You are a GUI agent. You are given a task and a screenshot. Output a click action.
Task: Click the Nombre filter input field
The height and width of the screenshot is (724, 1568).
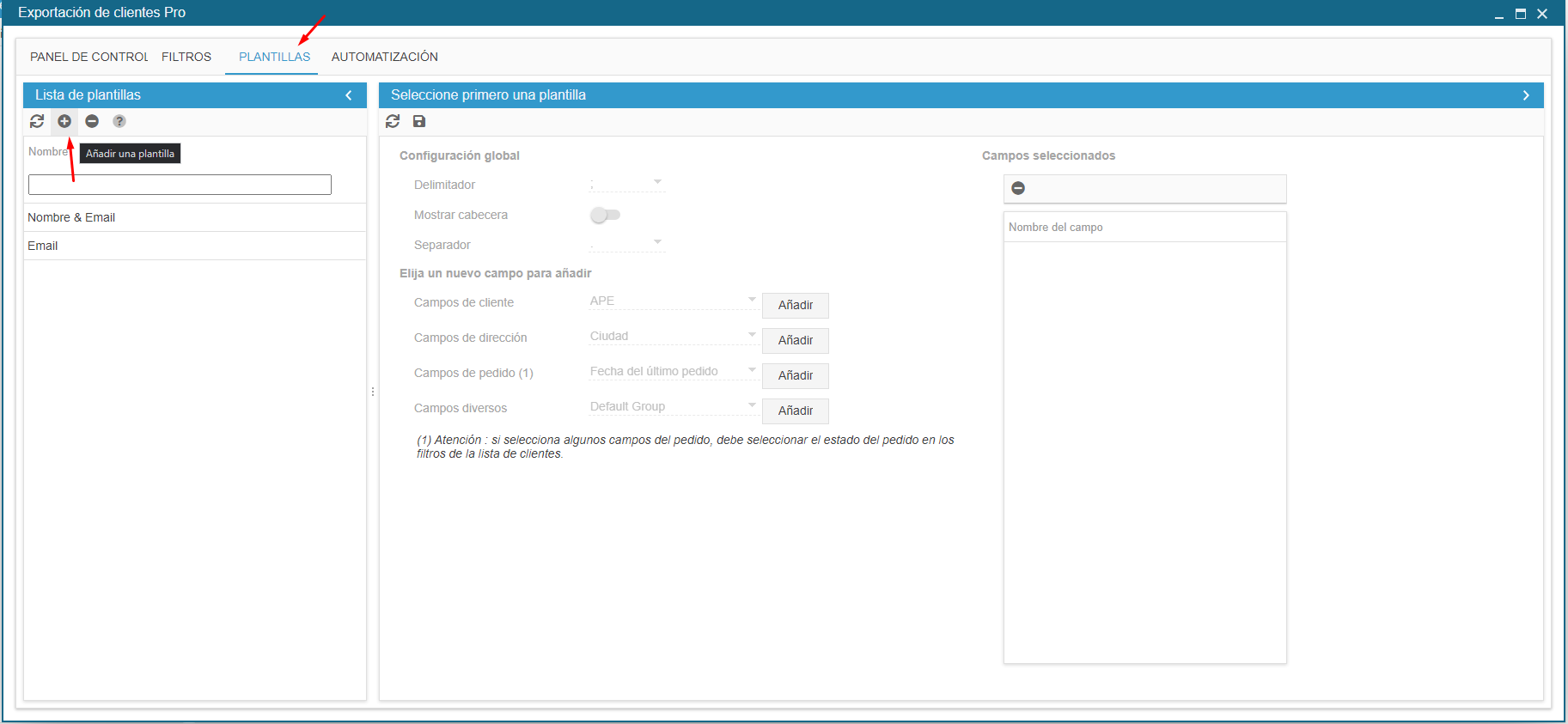coord(180,185)
